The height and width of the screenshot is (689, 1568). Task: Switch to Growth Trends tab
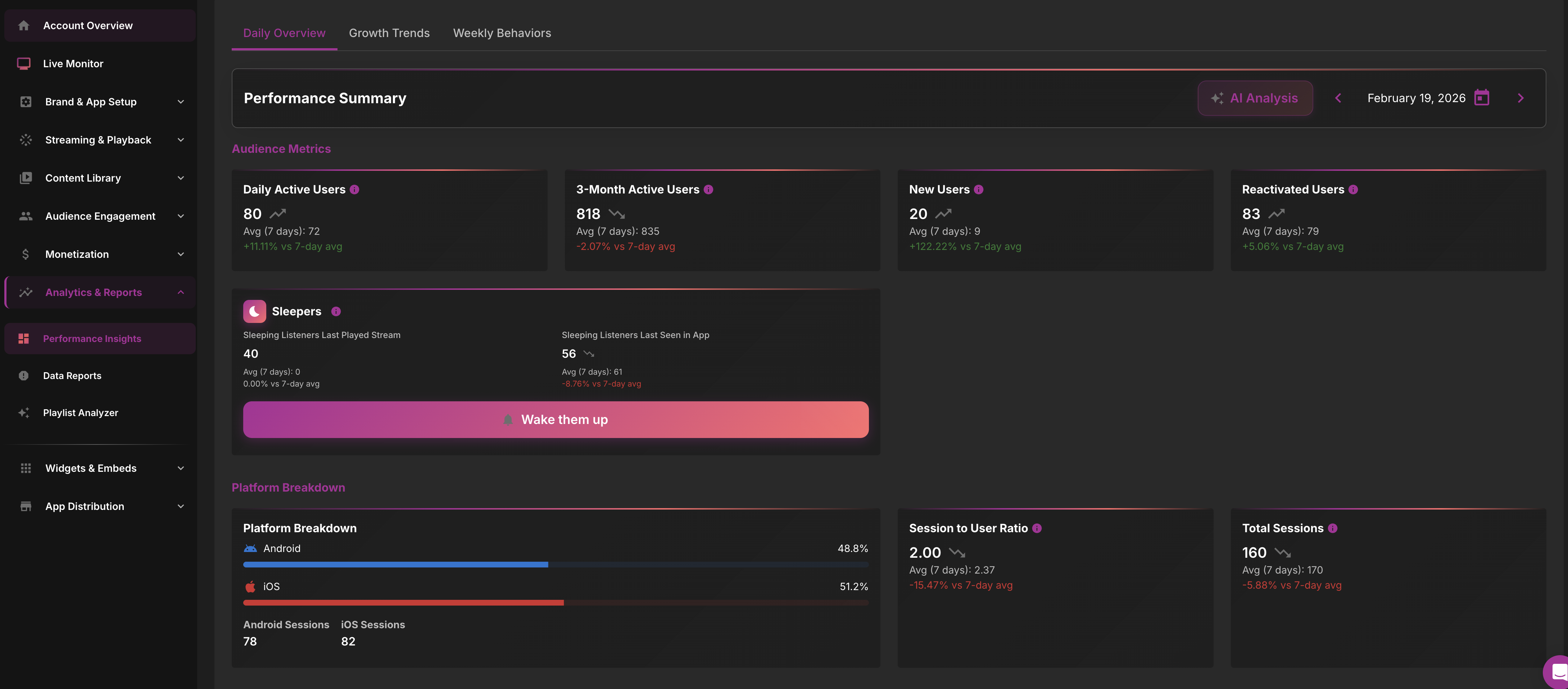point(389,33)
